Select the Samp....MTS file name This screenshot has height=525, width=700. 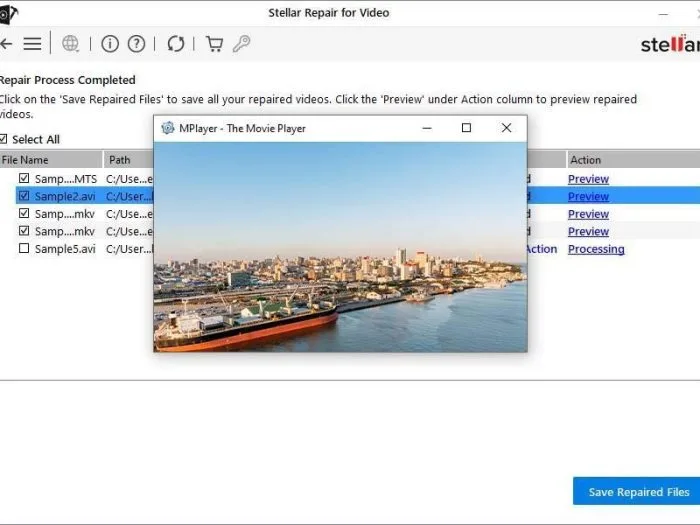[x=66, y=179]
